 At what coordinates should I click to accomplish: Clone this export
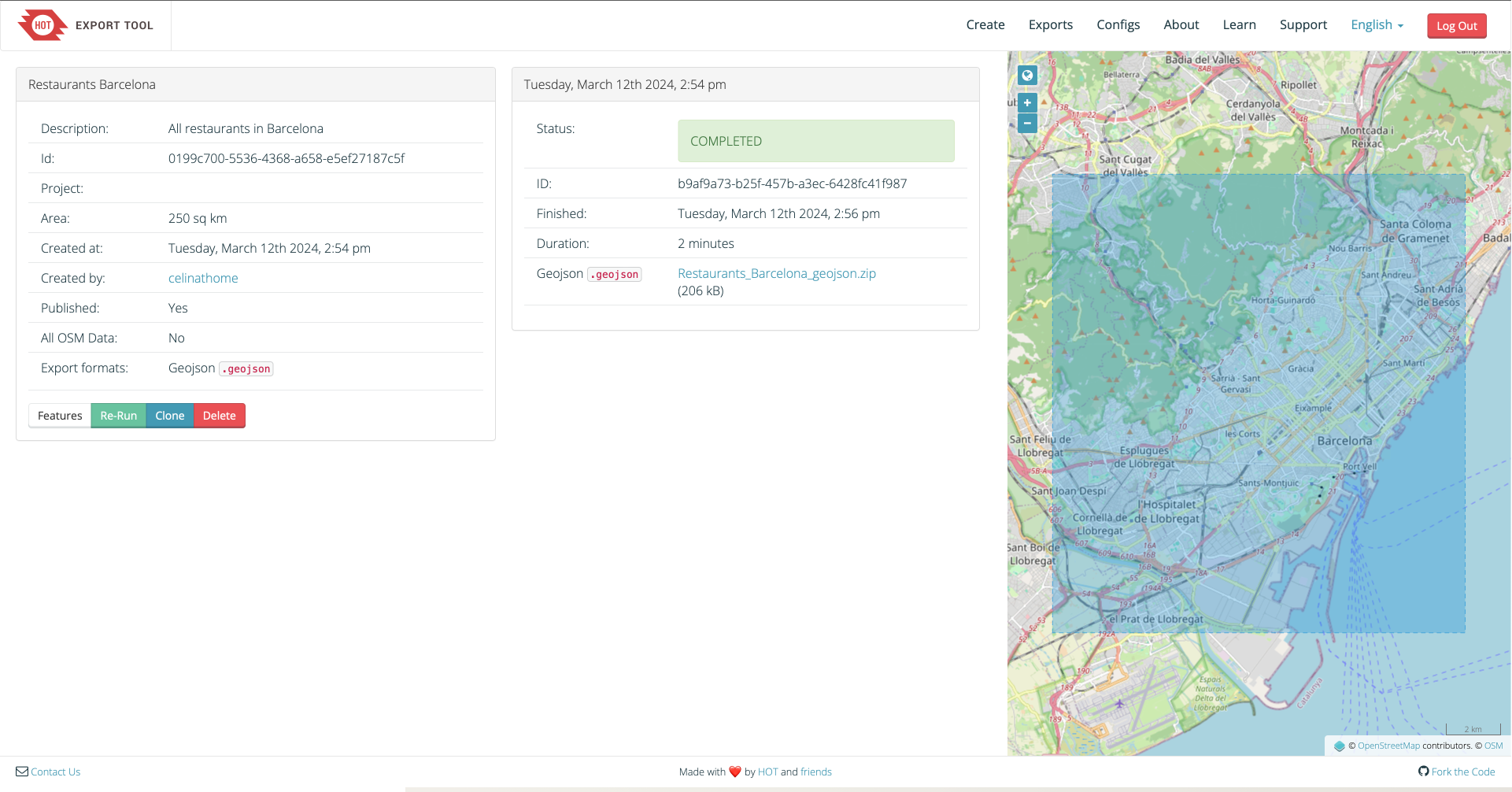pyautogui.click(x=169, y=416)
